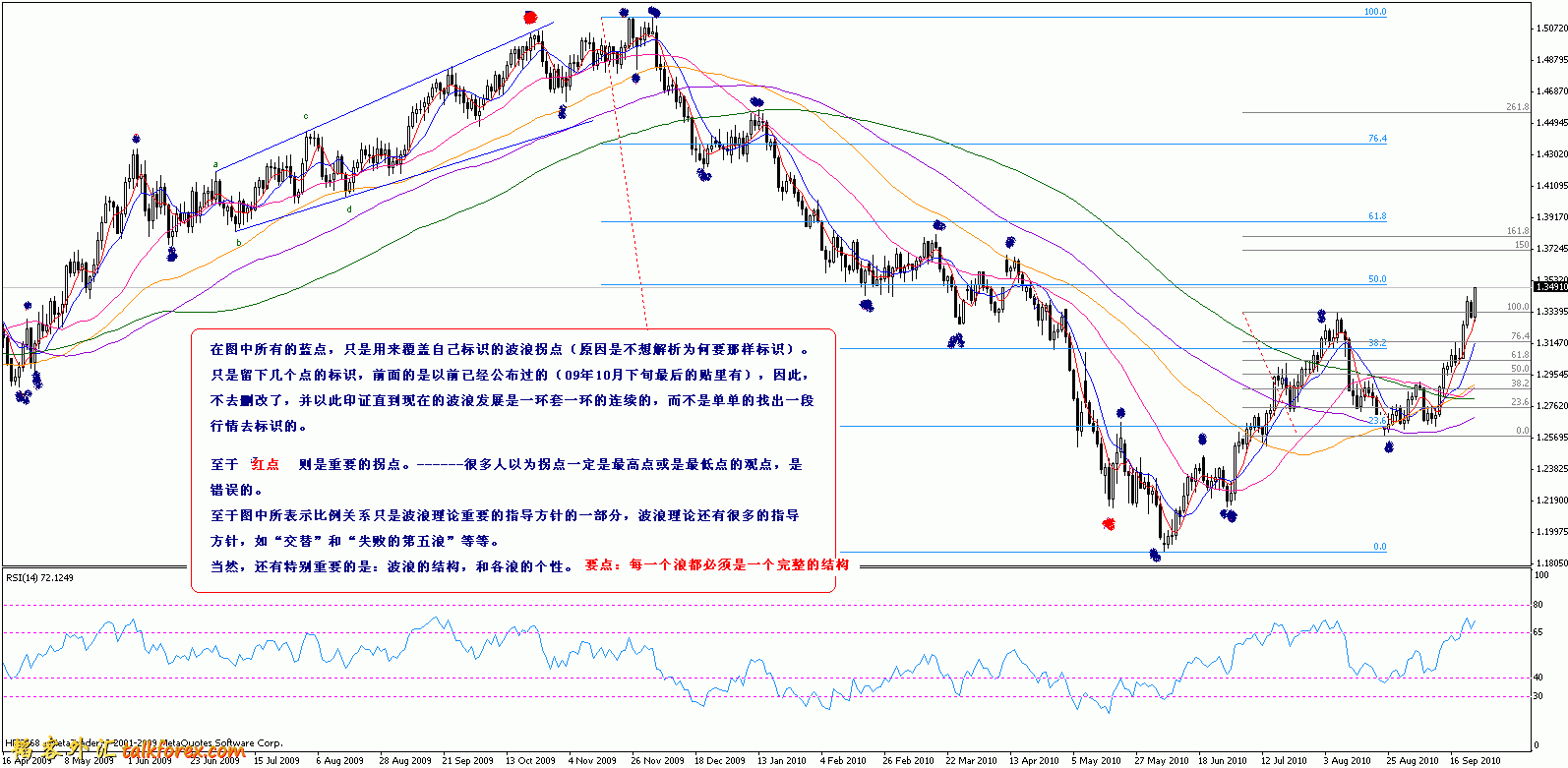Click the 22 Mar 2010 date label
1568x768 pixels.
point(972,760)
